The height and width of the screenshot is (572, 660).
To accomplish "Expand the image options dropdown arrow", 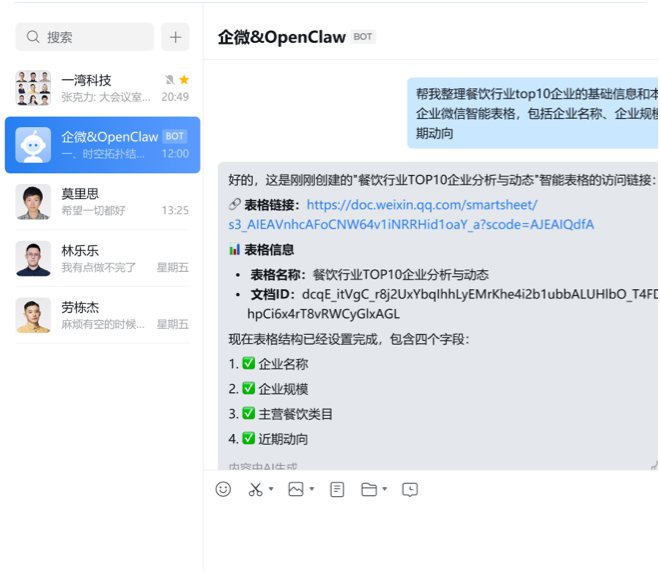I will point(312,489).
